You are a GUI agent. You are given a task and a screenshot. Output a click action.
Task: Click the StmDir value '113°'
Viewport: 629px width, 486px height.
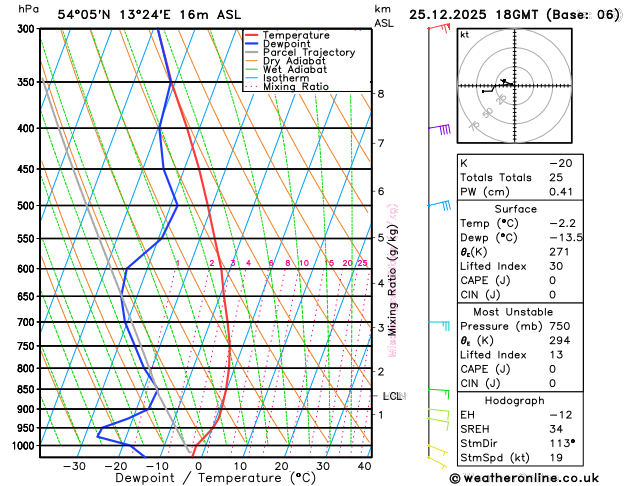click(562, 443)
